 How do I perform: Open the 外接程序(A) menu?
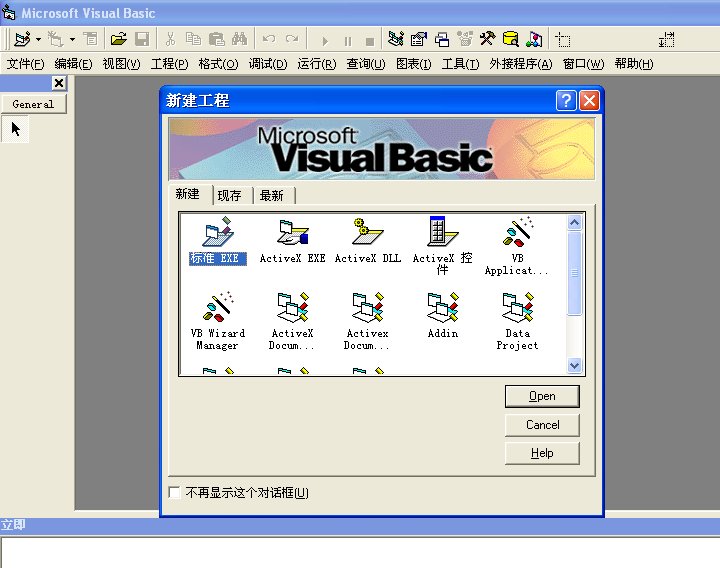click(521, 64)
